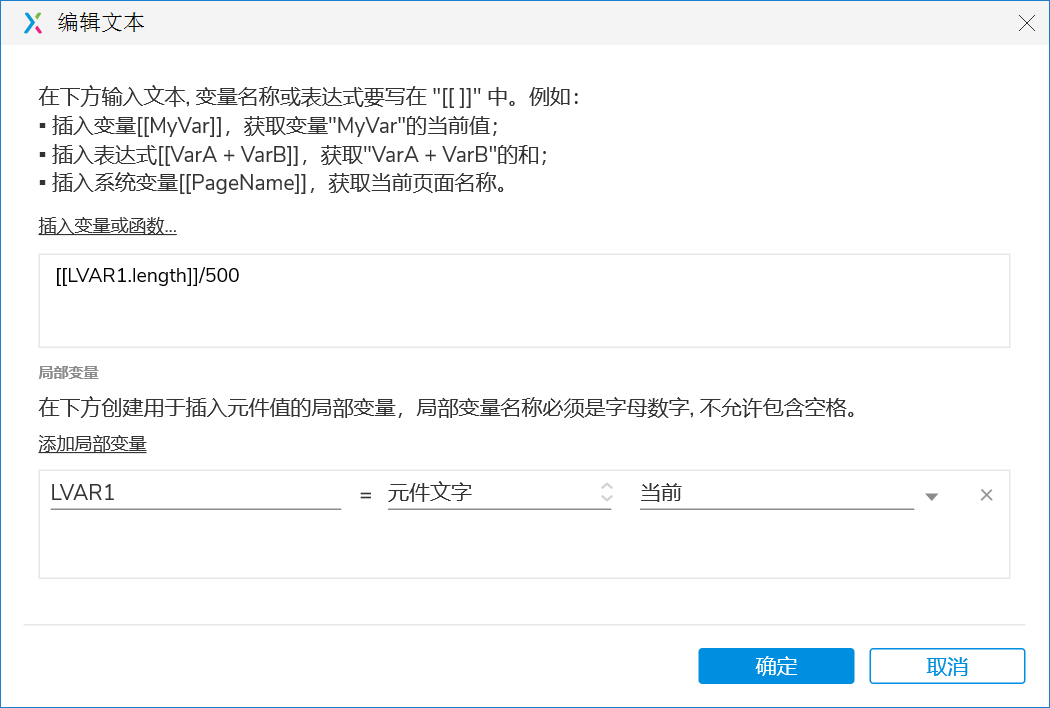Click the 局部变量 section label

tap(68, 373)
